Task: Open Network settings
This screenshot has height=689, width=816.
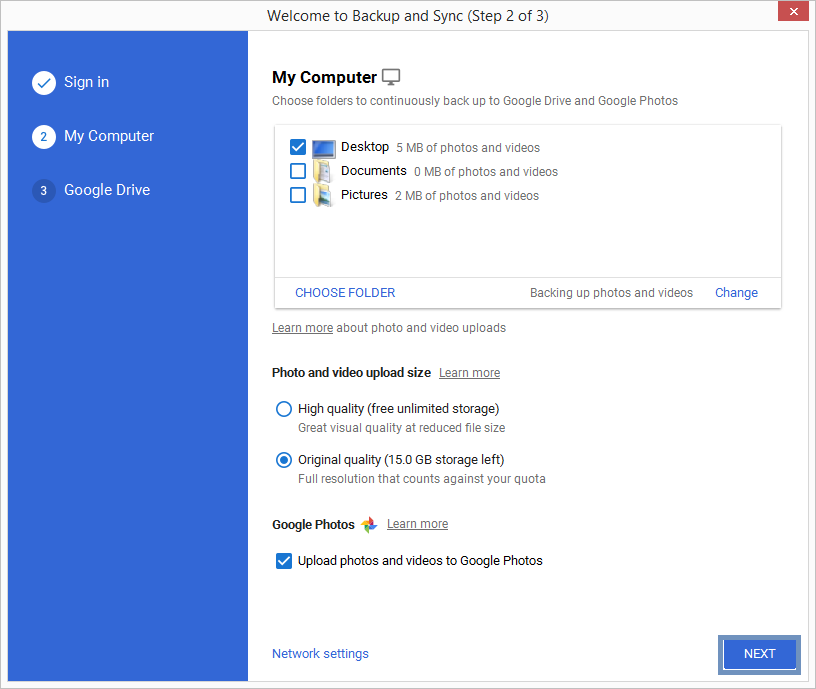Action: pyautogui.click(x=320, y=654)
